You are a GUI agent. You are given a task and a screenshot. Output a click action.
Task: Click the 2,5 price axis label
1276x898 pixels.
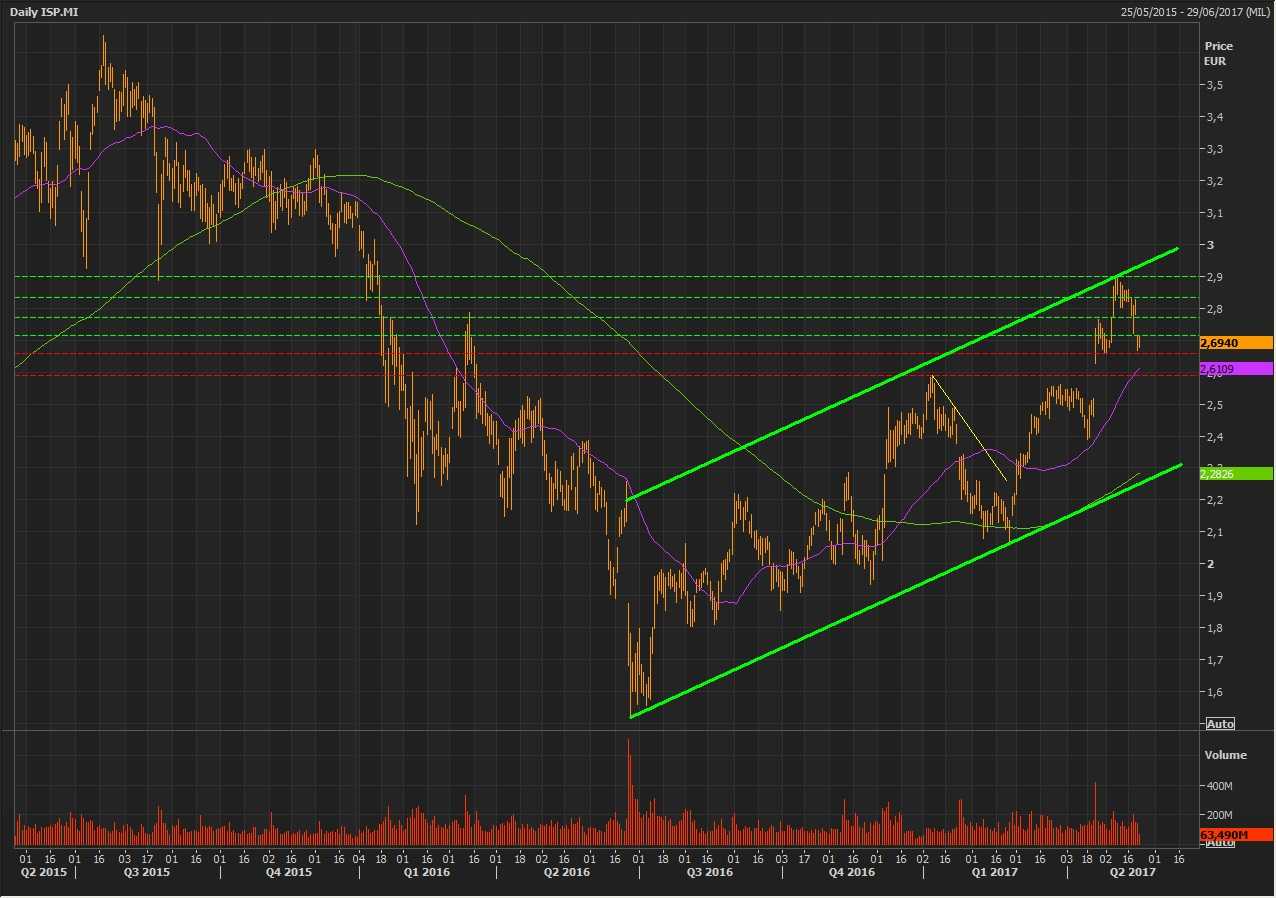[1213, 405]
